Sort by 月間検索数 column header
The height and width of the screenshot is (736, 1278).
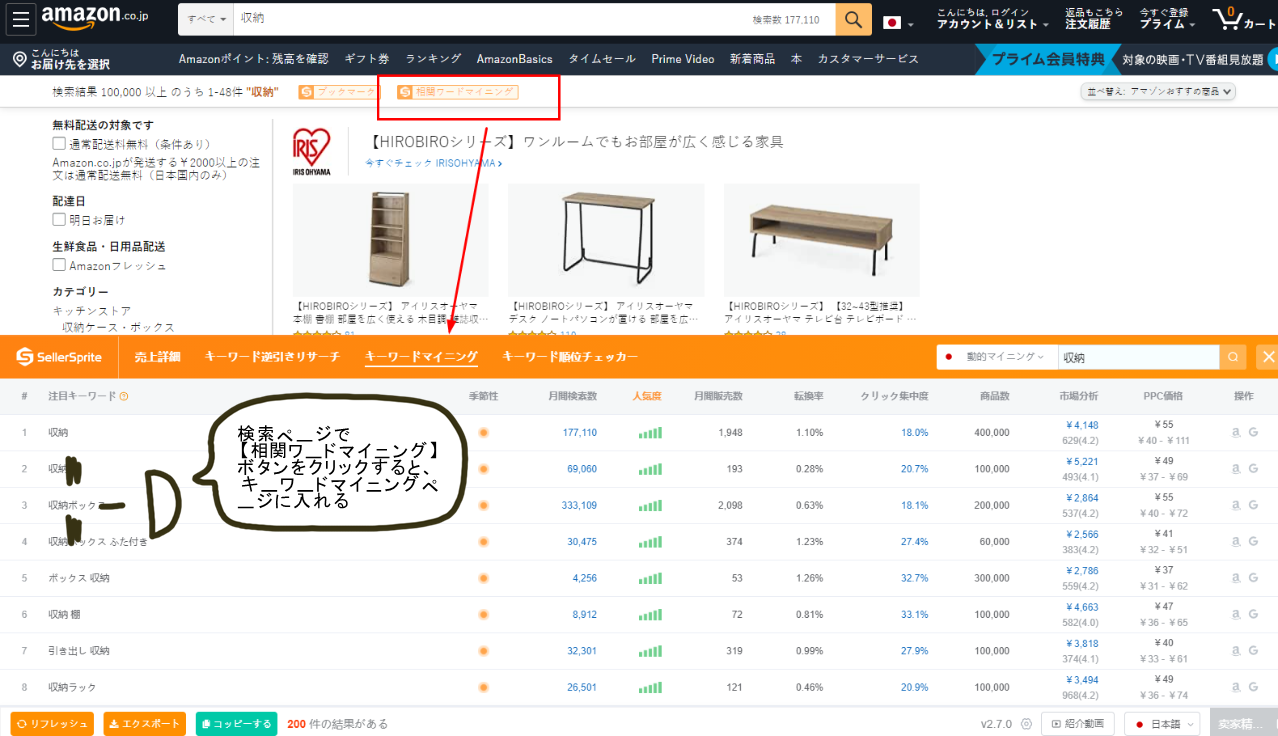[573, 397]
